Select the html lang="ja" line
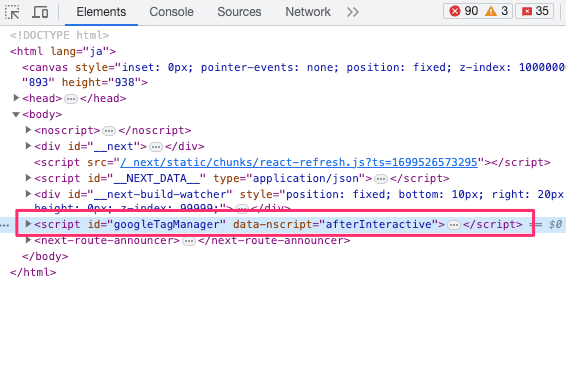The image size is (566, 365). [x=63, y=51]
